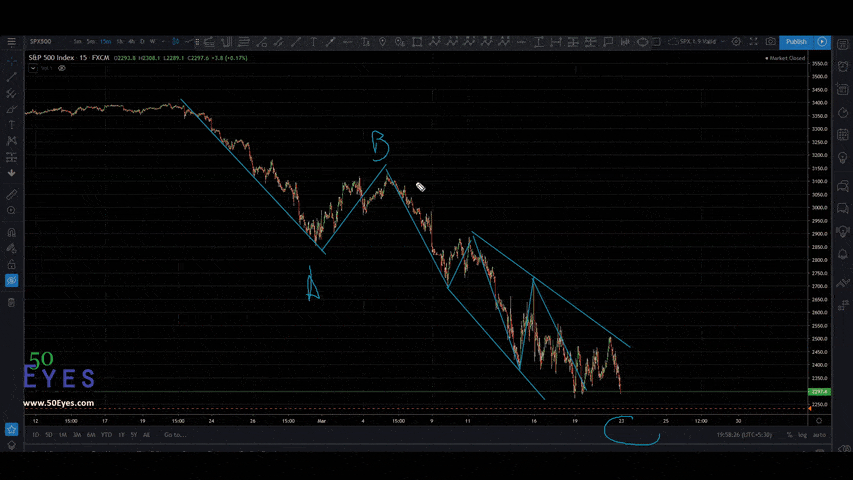Toggle fullscreen mode

(x=753, y=42)
